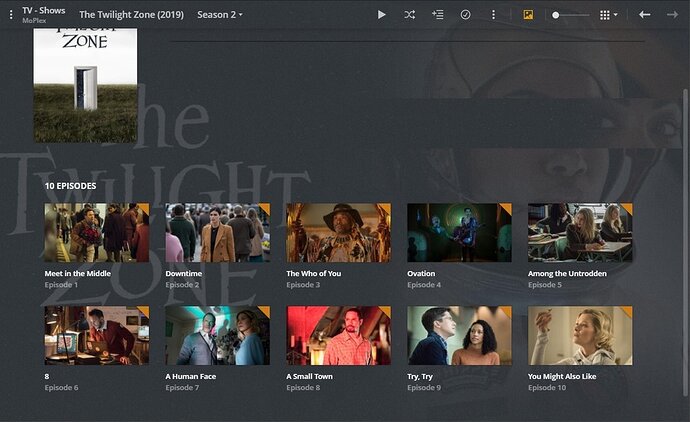Open The Who of You thumbnail
The image size is (690, 422).
tap(338, 232)
